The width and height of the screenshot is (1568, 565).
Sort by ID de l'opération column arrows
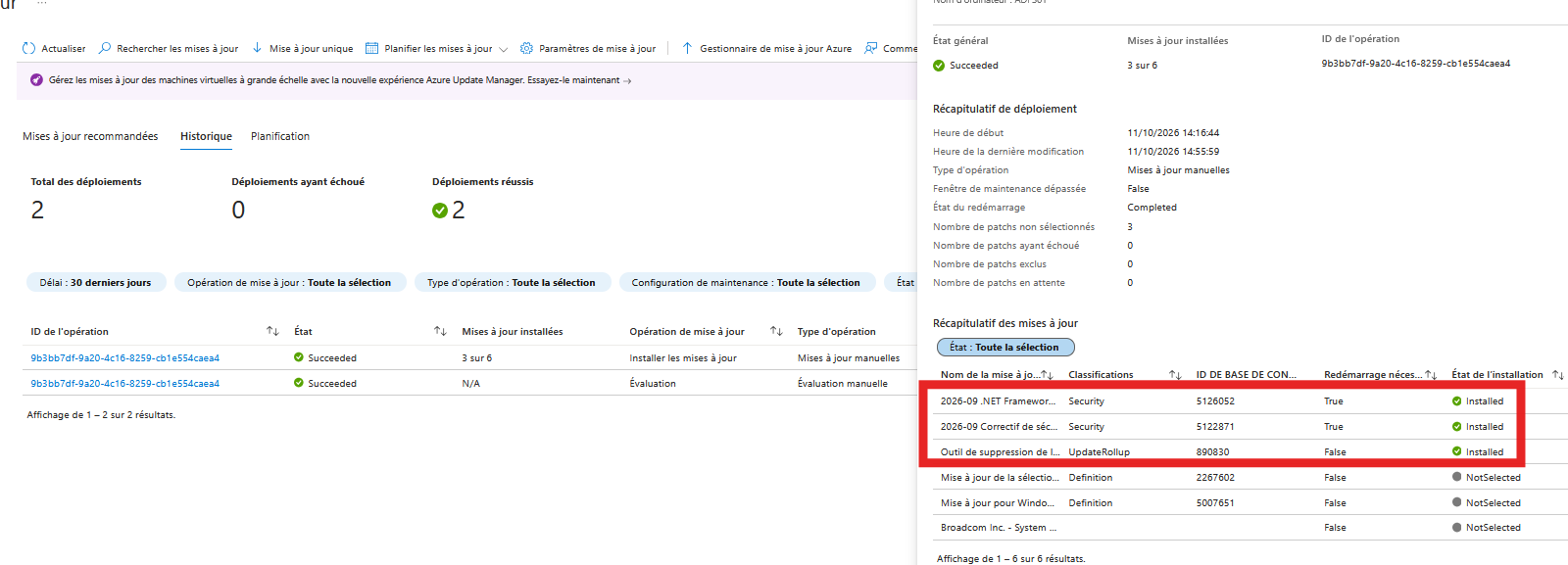click(x=272, y=331)
